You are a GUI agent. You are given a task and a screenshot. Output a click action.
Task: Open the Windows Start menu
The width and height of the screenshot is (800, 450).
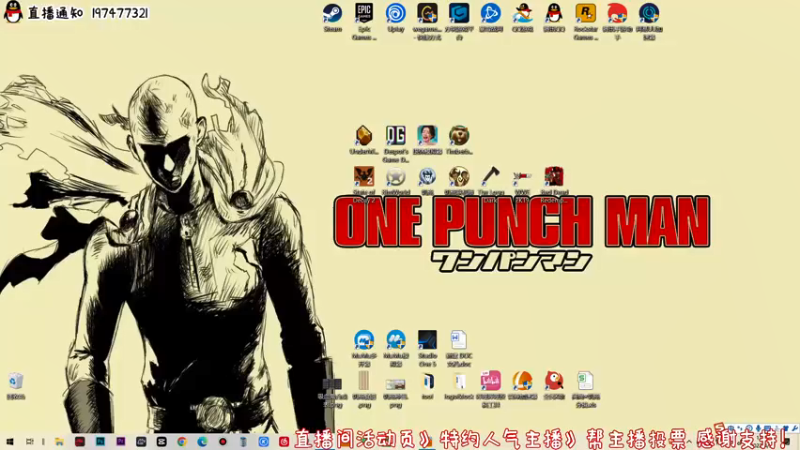(10, 442)
